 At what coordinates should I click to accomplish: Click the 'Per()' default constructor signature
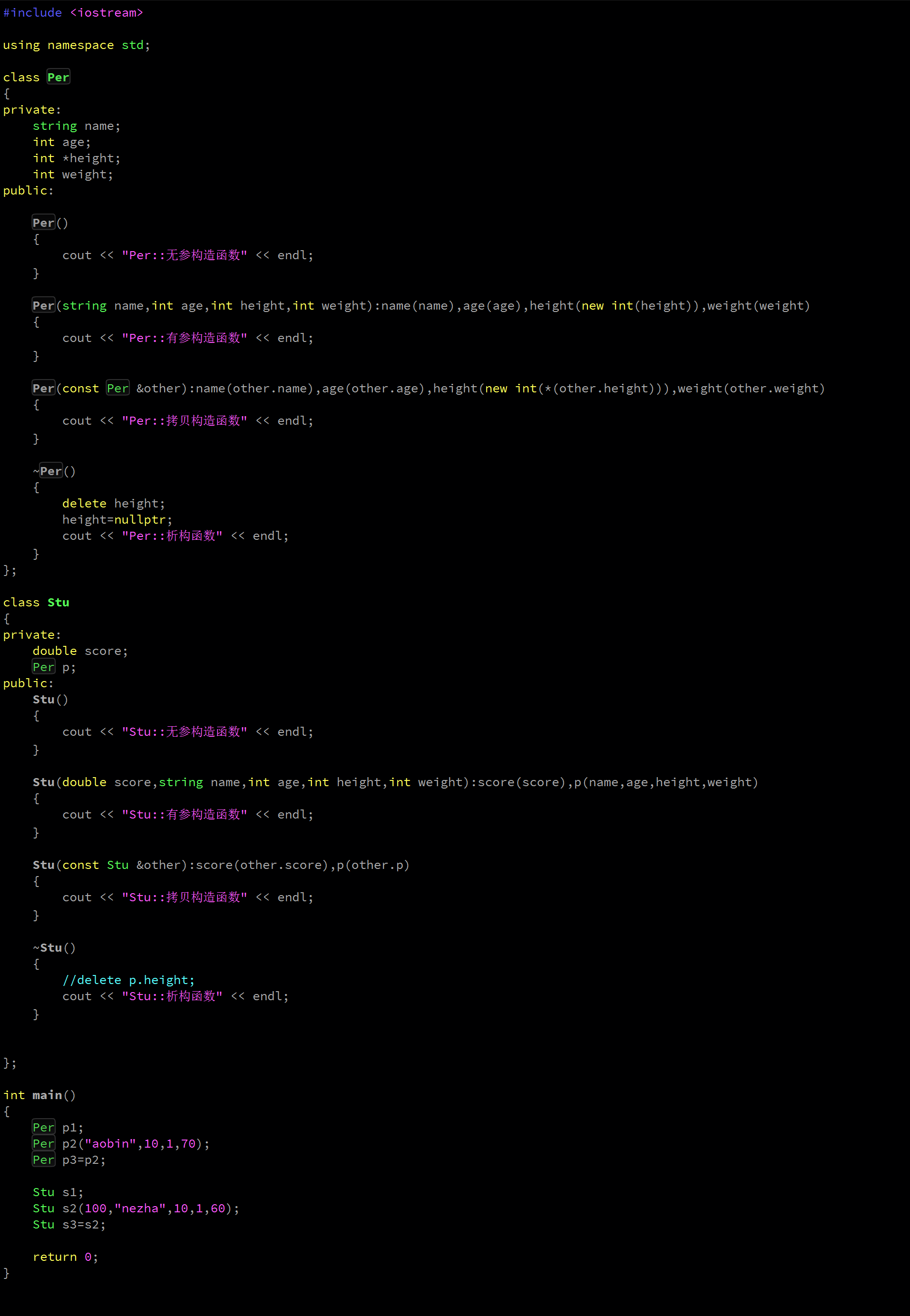(50, 223)
